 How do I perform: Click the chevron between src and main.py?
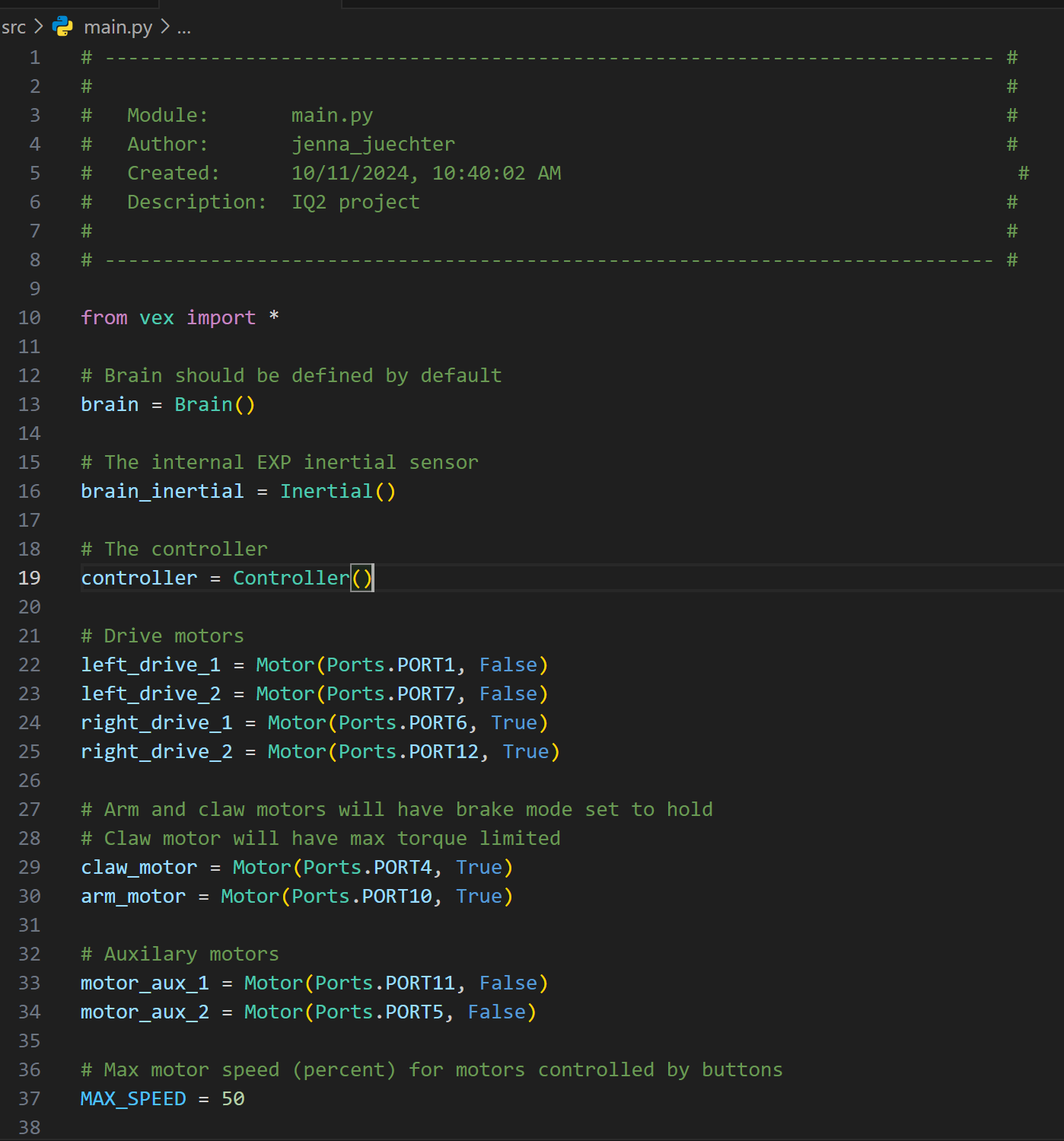[37, 26]
